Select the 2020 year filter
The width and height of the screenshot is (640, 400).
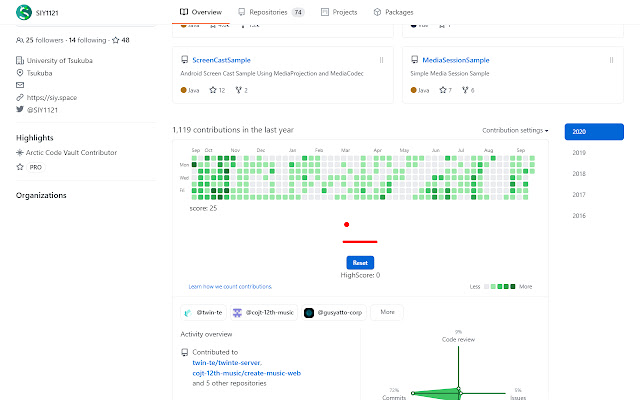(x=594, y=131)
